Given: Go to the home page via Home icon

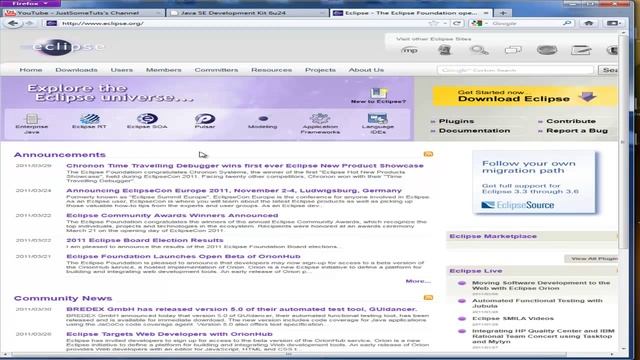Looking at the screenshot, I should [589, 23].
